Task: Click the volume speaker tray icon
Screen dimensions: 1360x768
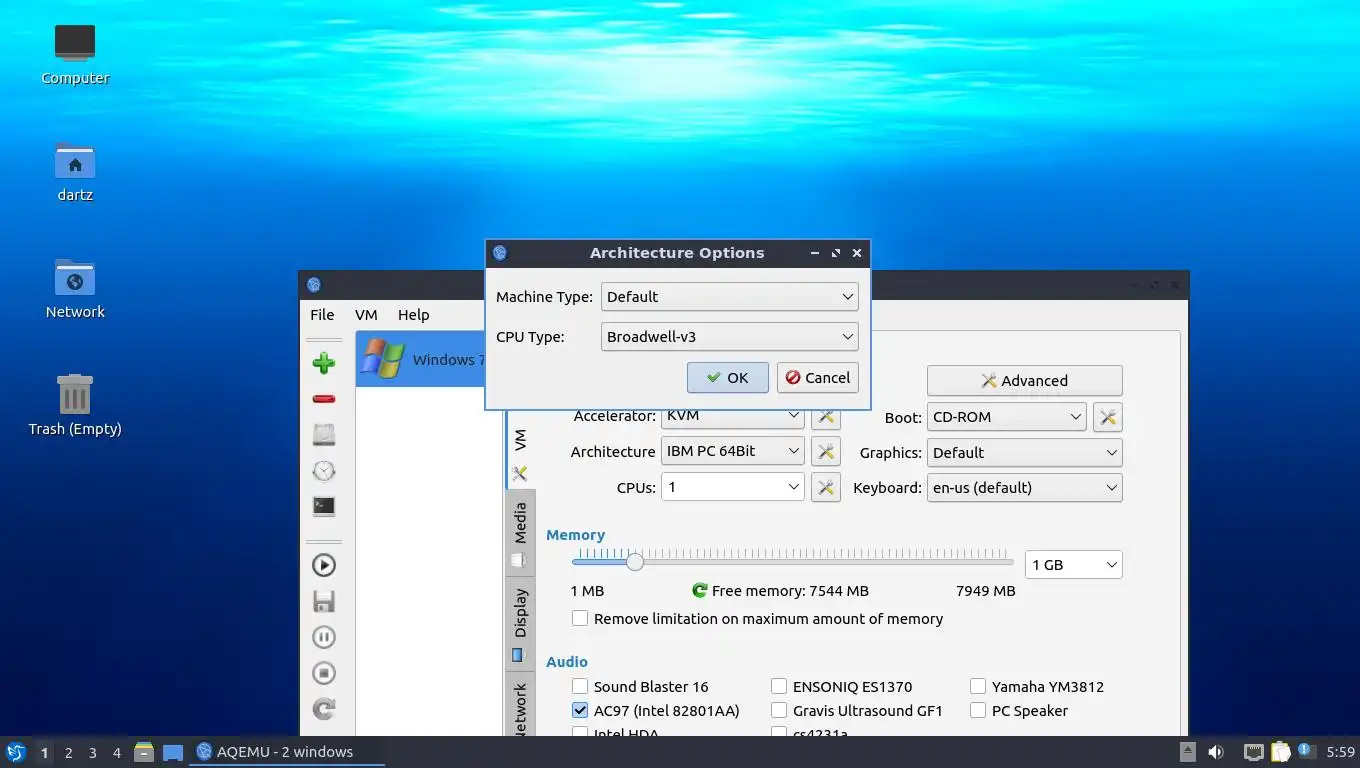Action: pyautogui.click(x=1216, y=752)
